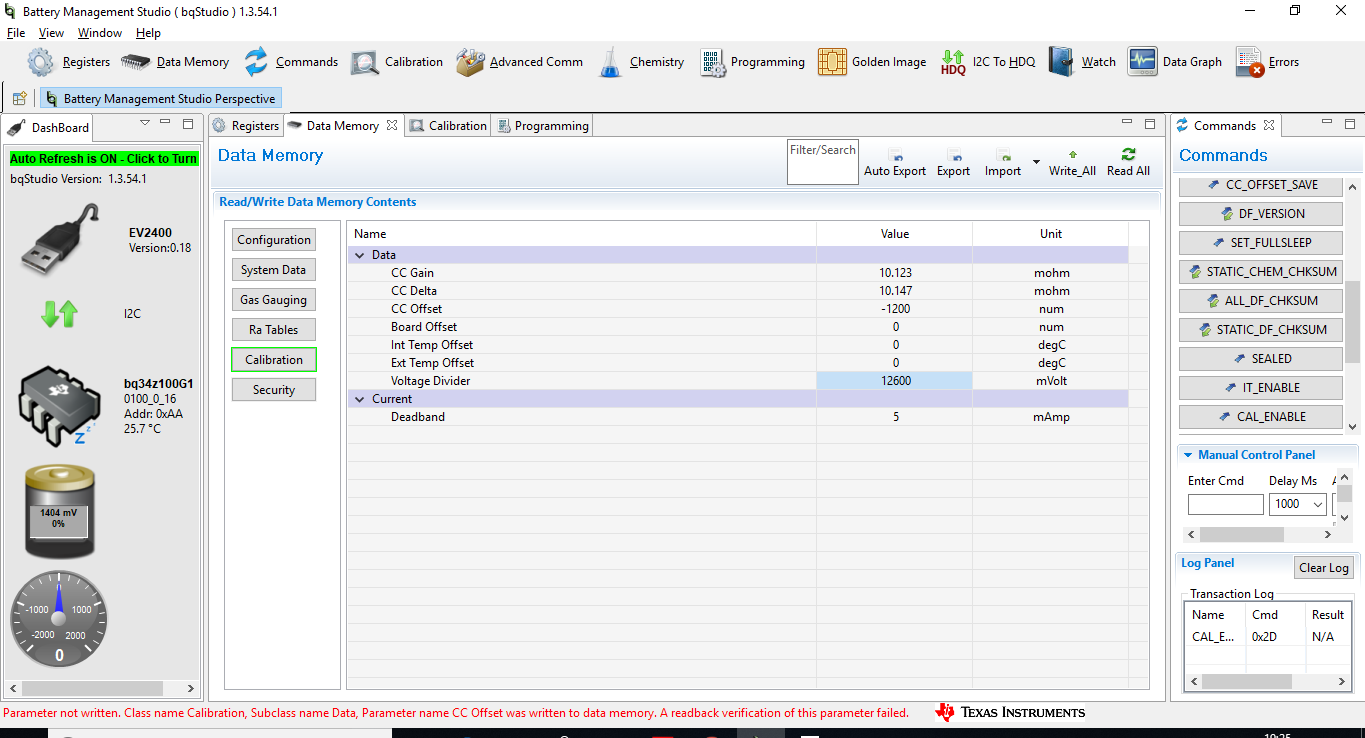The width and height of the screenshot is (1365, 738).
Task: Select the CC Offset value -1200
Action: tap(895, 309)
